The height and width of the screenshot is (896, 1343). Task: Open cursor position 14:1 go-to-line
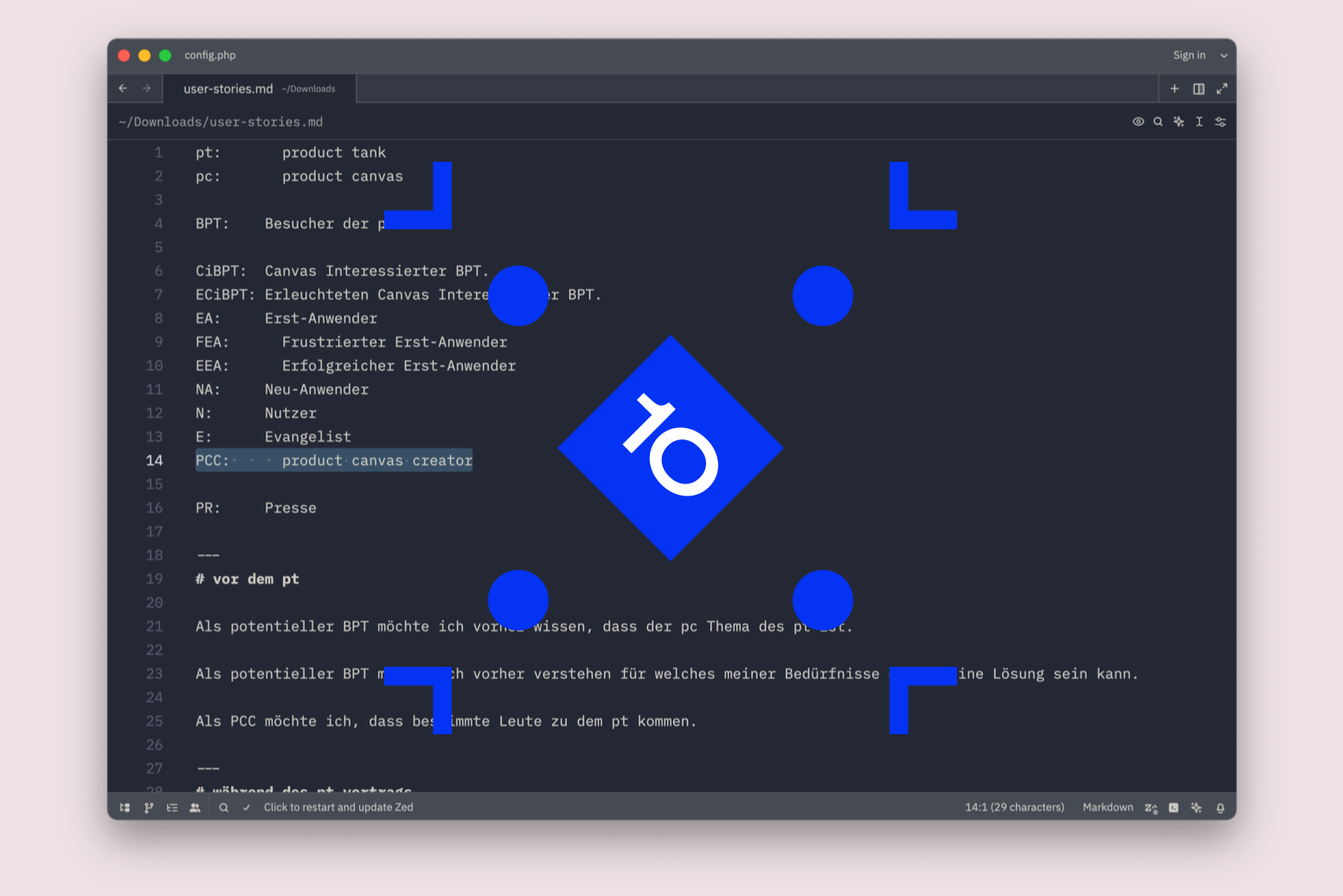tap(1014, 808)
